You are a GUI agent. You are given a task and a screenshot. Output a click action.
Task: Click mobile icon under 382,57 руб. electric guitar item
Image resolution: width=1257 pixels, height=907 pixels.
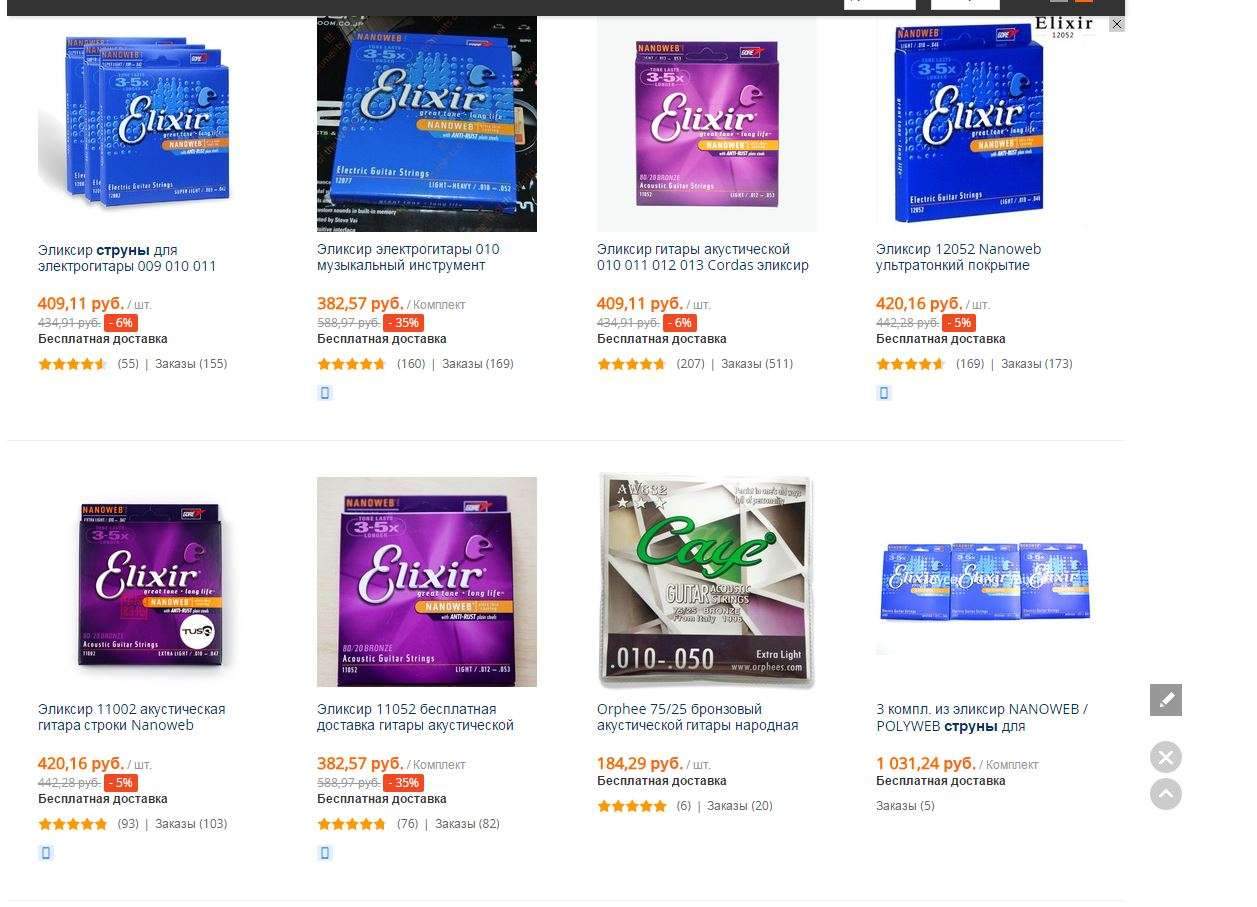pos(325,393)
